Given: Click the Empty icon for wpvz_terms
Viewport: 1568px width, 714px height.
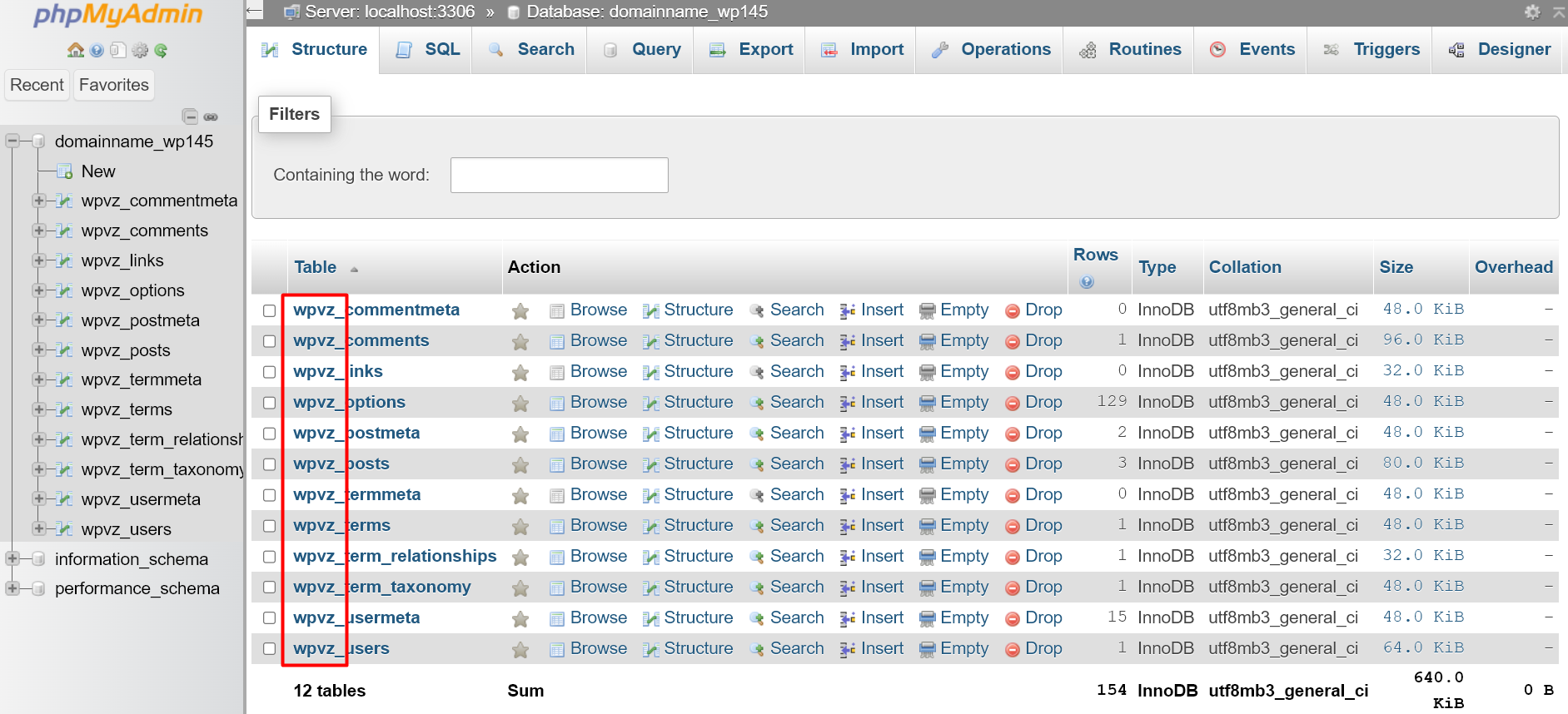Looking at the screenshot, I should tap(927, 526).
